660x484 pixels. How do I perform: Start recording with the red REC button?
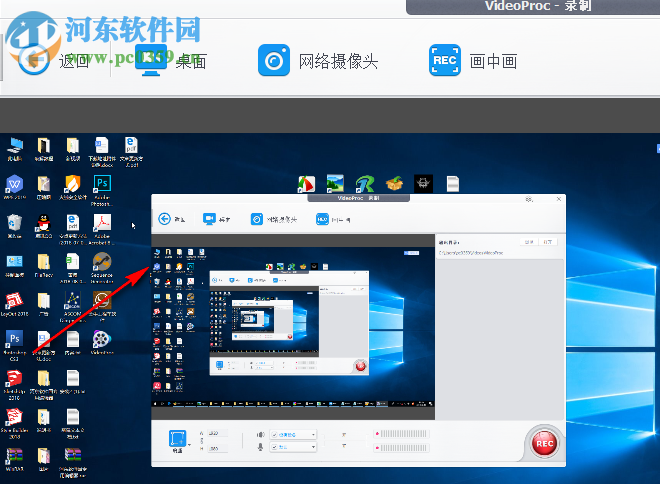(544, 443)
